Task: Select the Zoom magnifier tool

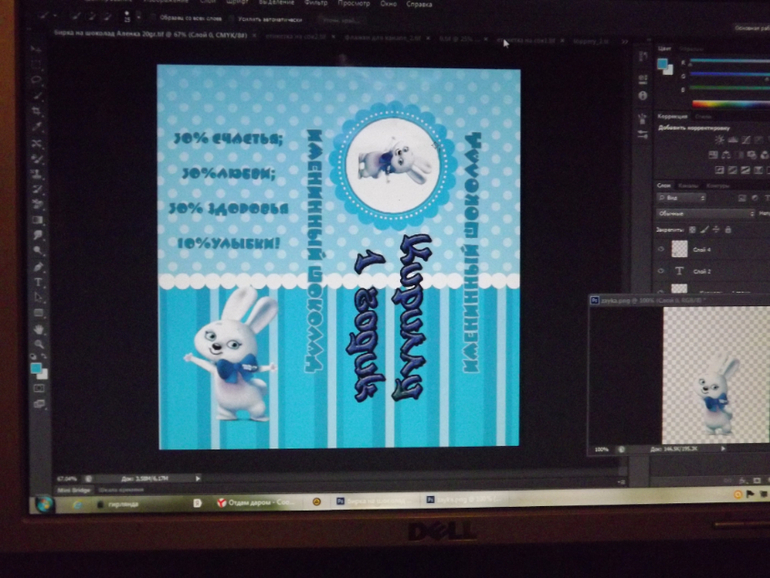Action: pyautogui.click(x=39, y=343)
